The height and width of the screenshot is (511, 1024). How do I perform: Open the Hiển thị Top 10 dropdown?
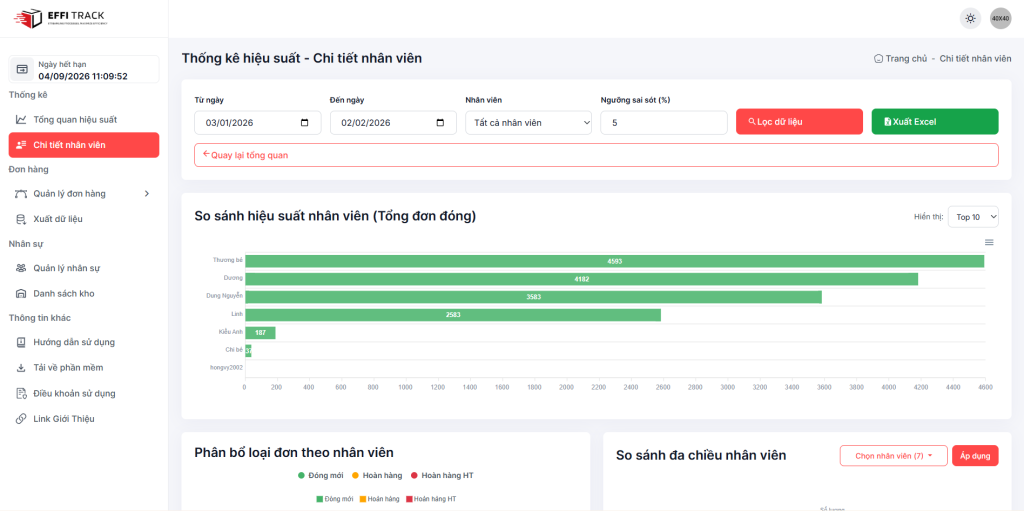[x=973, y=217]
